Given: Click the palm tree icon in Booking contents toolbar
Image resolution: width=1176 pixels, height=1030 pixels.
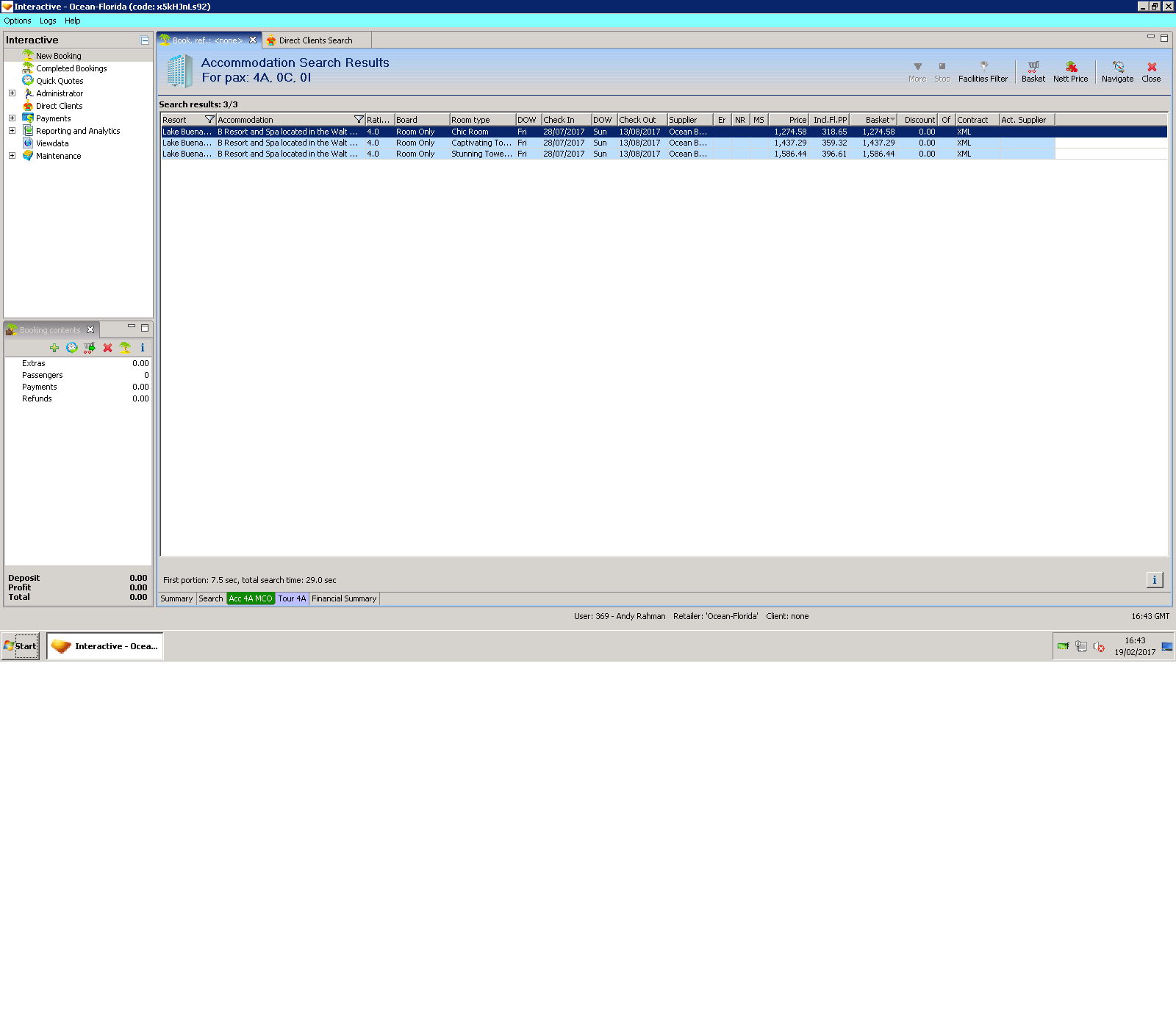Looking at the screenshot, I should (125, 348).
